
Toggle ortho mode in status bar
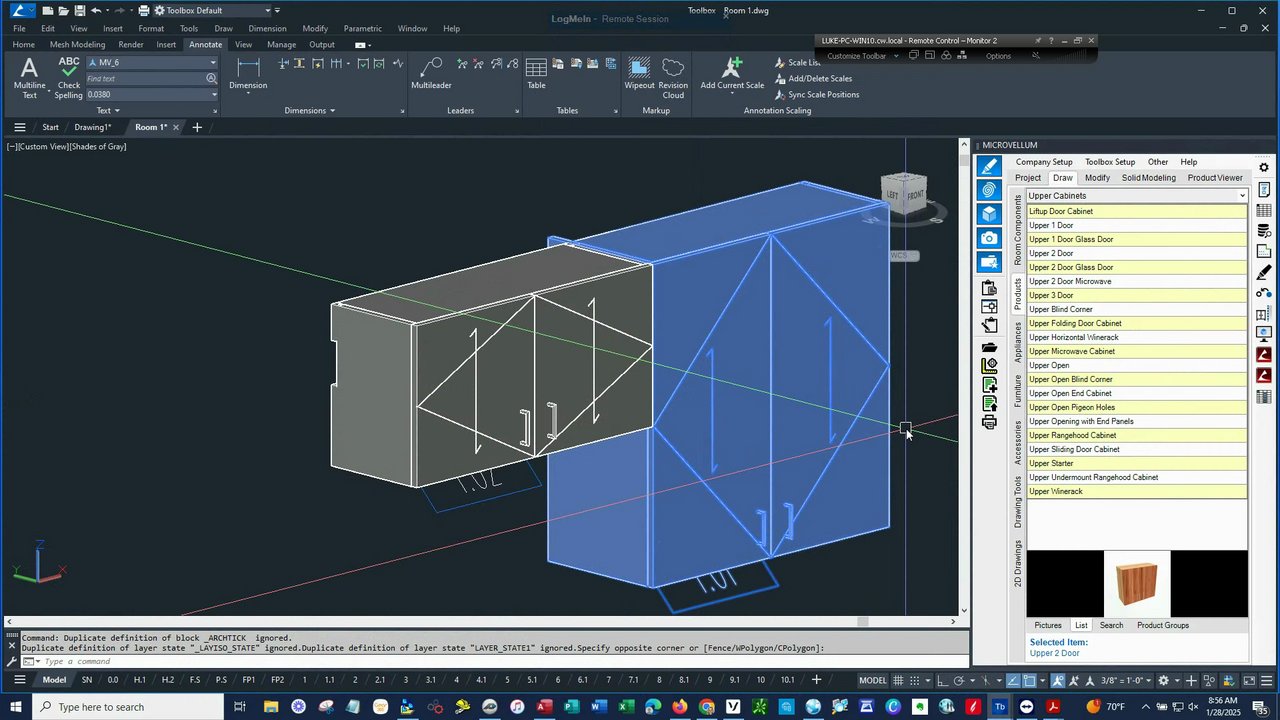(941, 681)
